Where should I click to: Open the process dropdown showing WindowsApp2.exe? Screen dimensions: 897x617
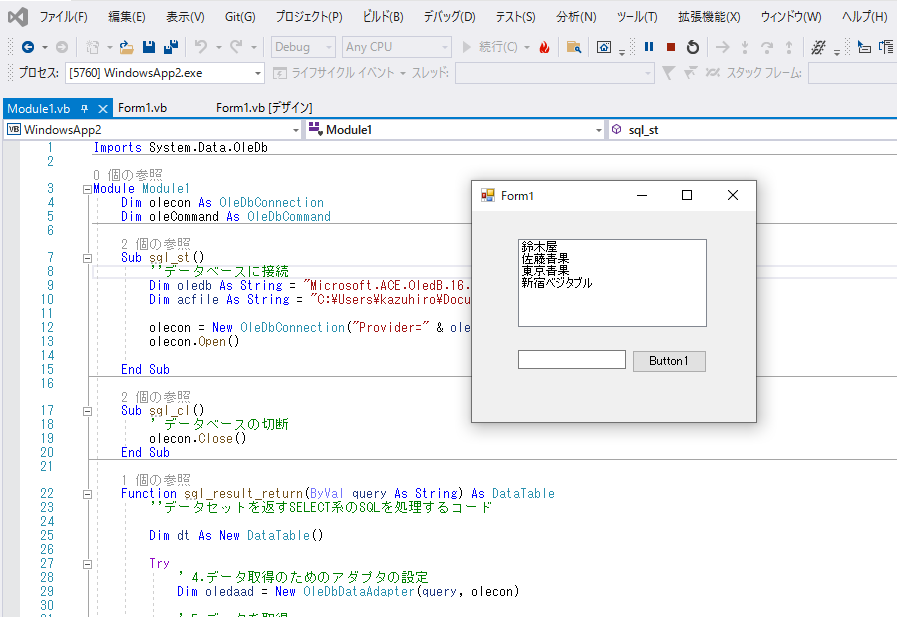tap(259, 73)
